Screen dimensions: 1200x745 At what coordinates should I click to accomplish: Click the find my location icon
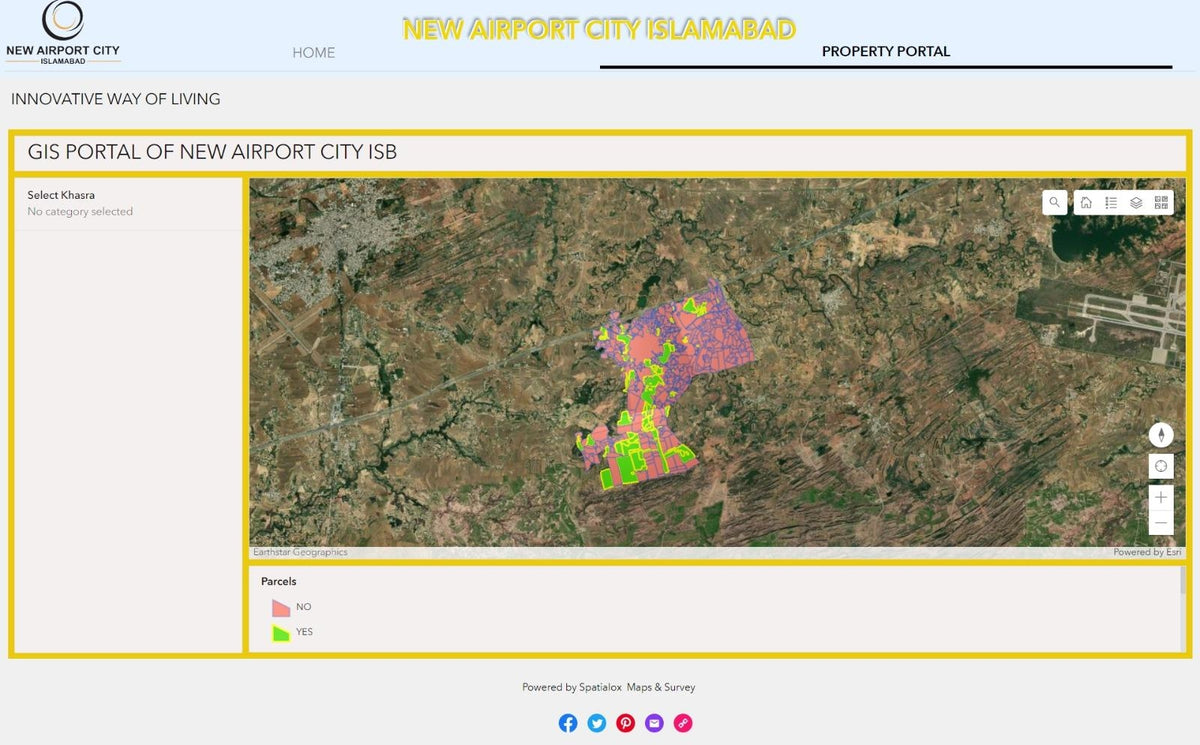tap(1161, 466)
